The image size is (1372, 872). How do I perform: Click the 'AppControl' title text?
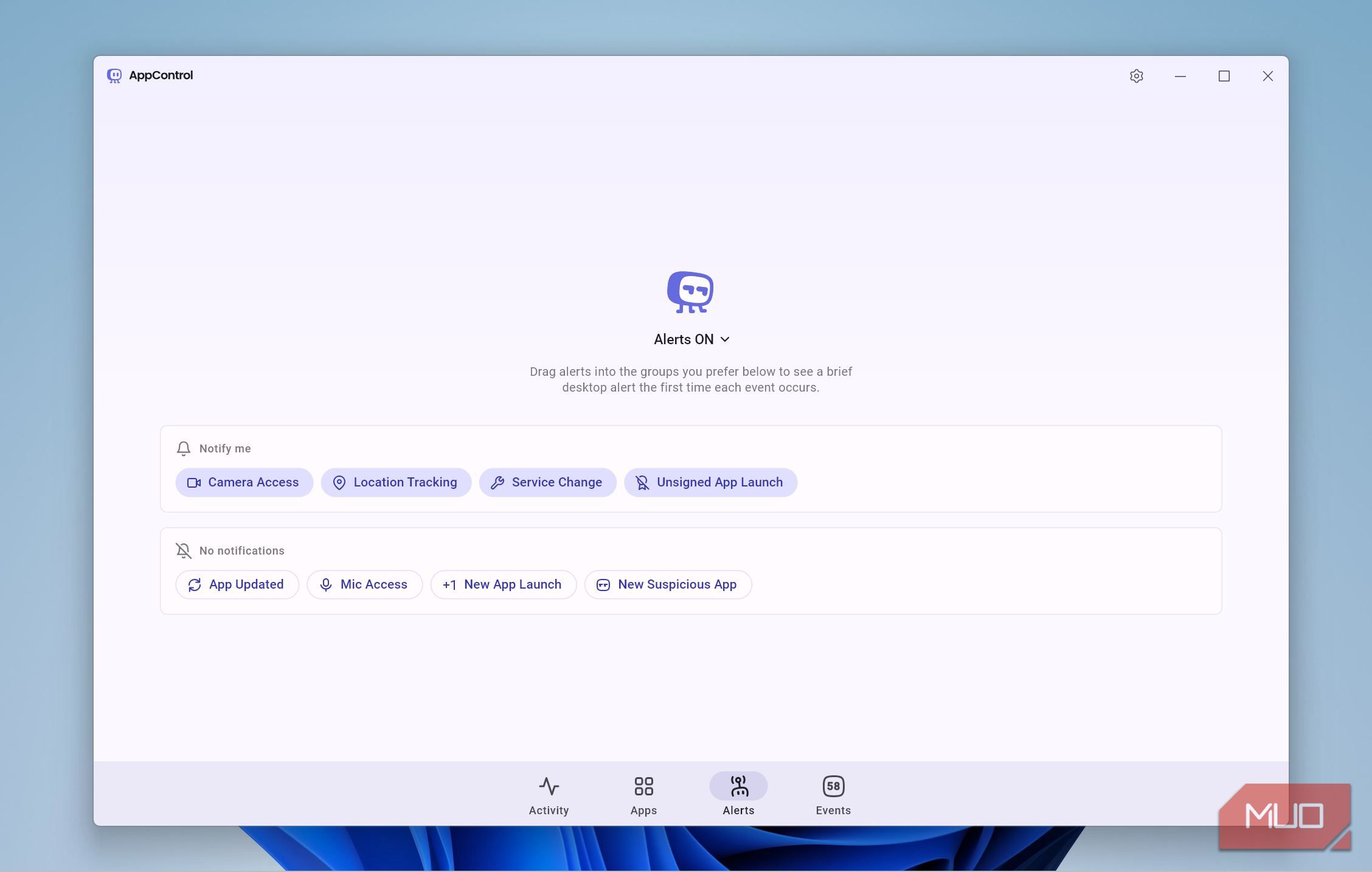click(161, 75)
